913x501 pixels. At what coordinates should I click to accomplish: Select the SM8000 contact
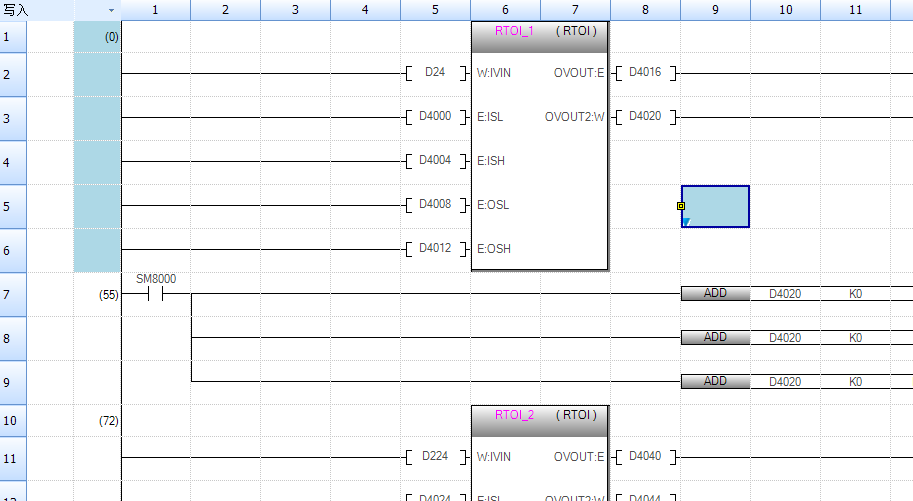(x=155, y=295)
